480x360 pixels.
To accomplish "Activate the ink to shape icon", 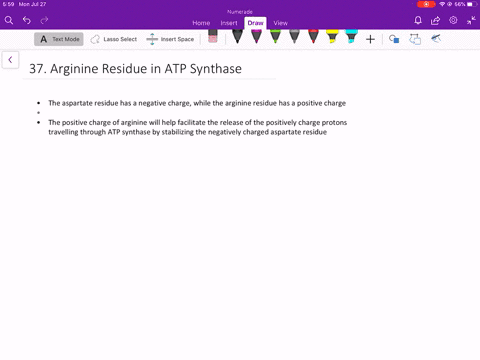I will coord(415,39).
